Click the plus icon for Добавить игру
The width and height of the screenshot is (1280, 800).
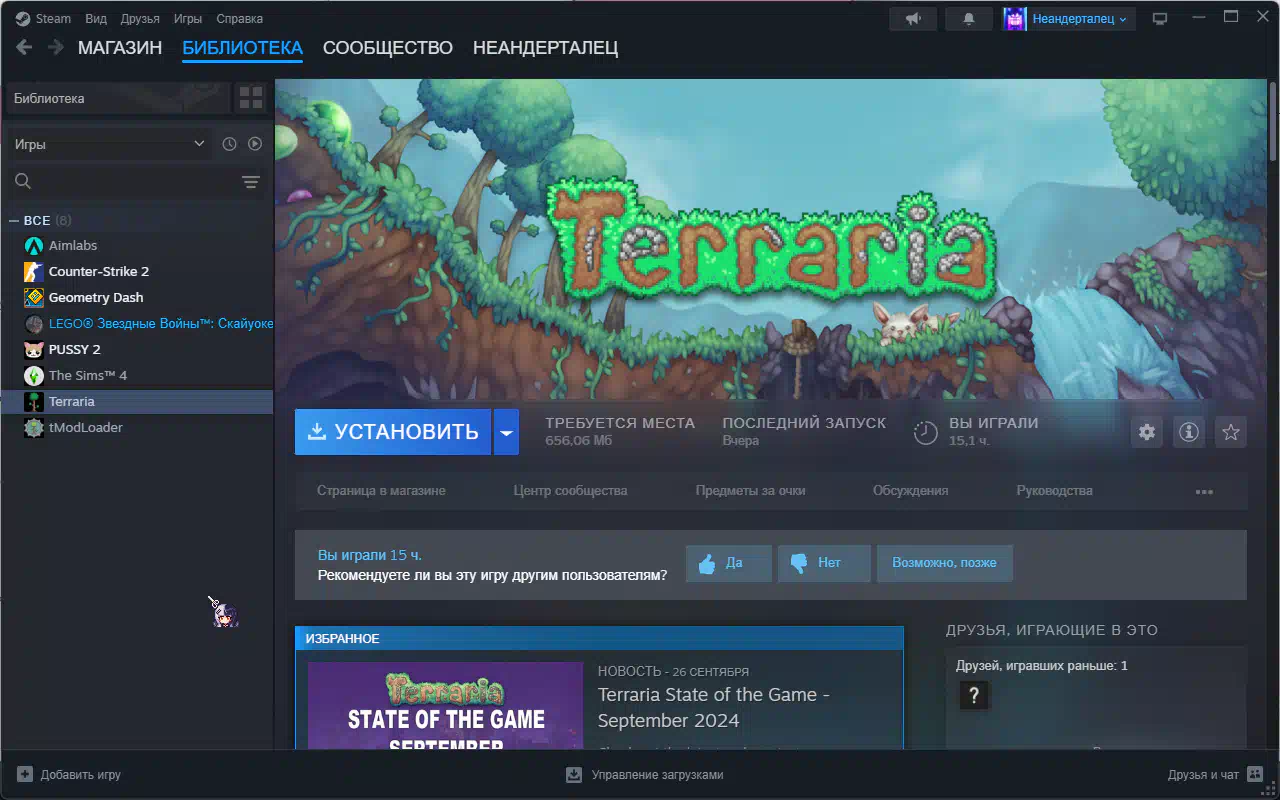click(x=25, y=774)
